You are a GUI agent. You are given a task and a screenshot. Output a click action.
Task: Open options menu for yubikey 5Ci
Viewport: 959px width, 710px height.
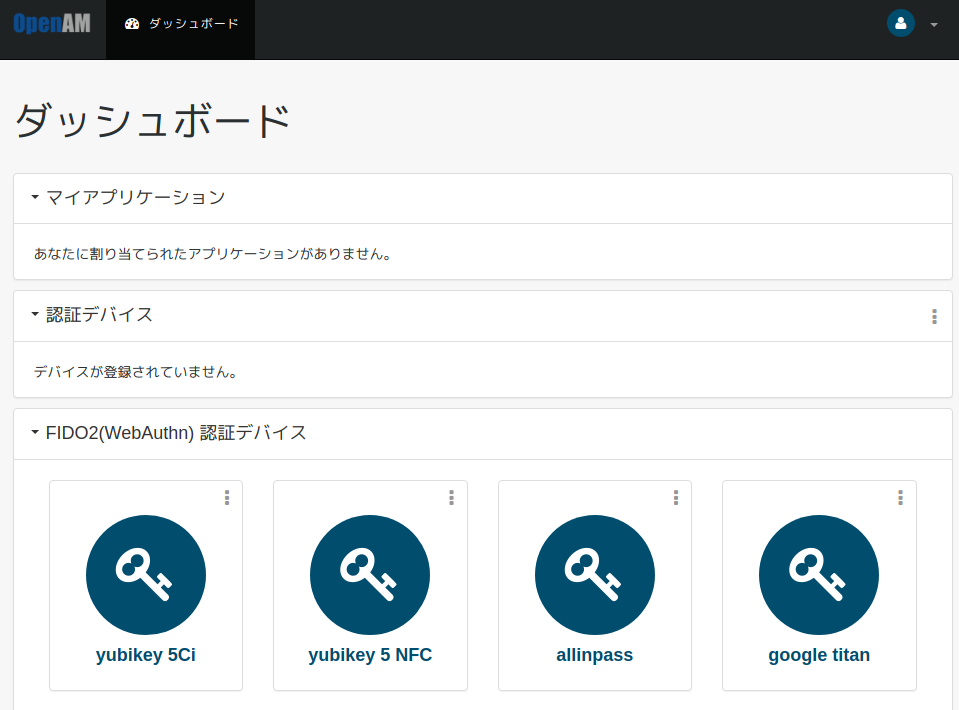227,498
